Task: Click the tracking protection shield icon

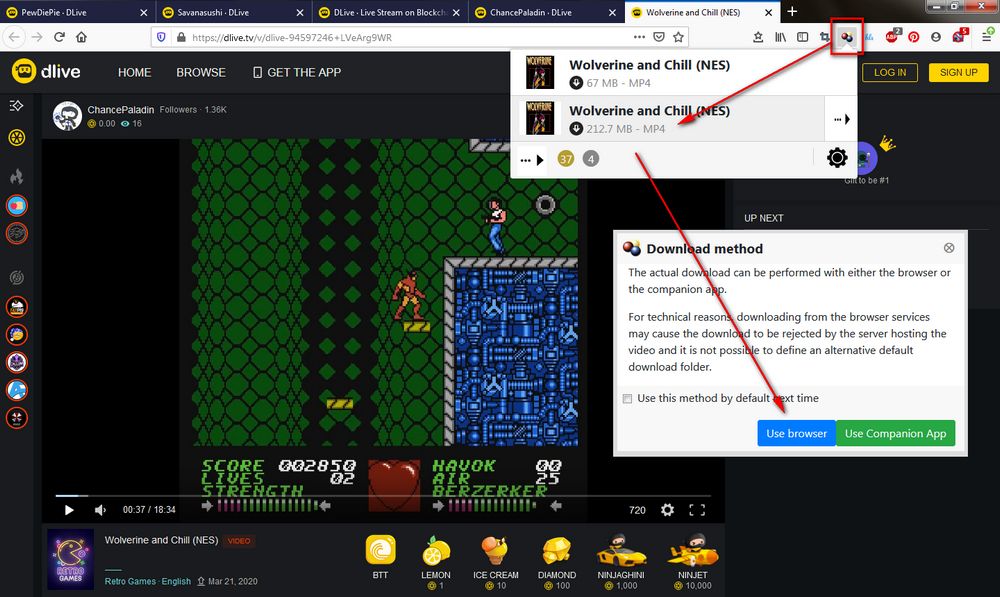Action: [x=161, y=37]
